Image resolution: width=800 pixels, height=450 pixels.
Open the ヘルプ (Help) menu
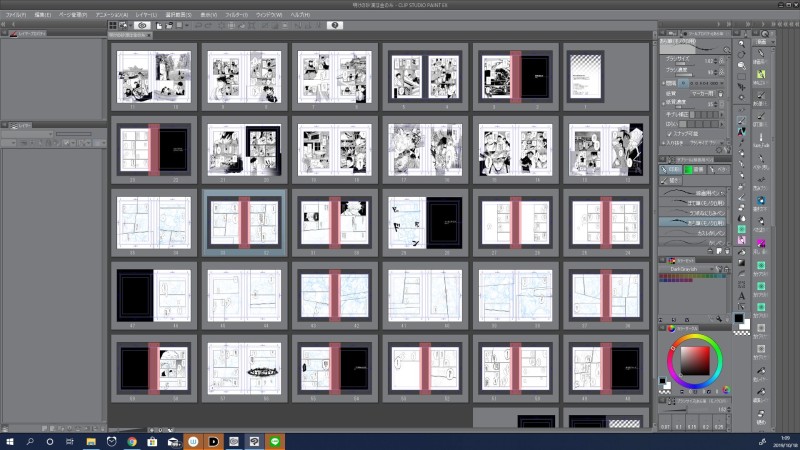[x=300, y=15]
